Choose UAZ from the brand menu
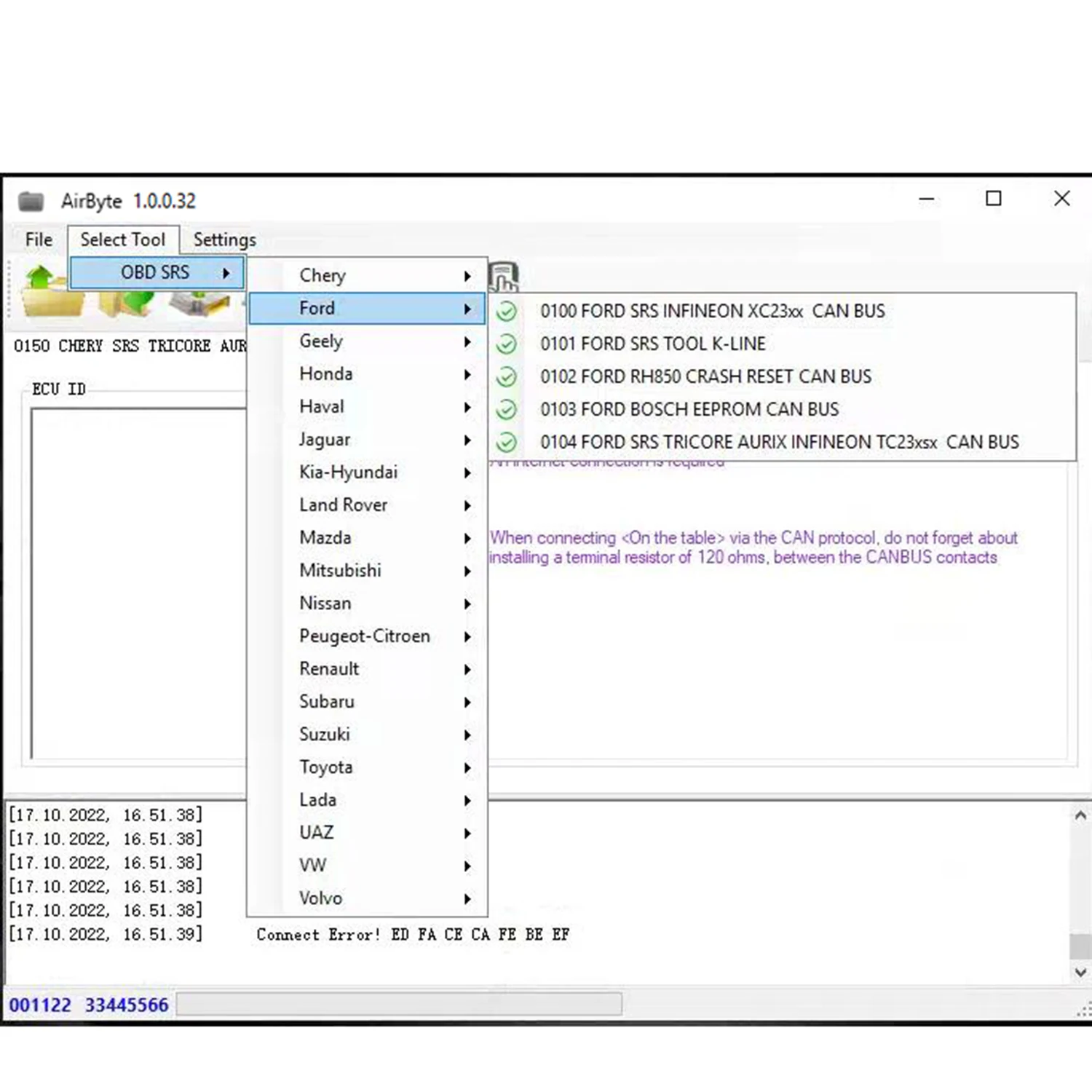 click(x=367, y=833)
